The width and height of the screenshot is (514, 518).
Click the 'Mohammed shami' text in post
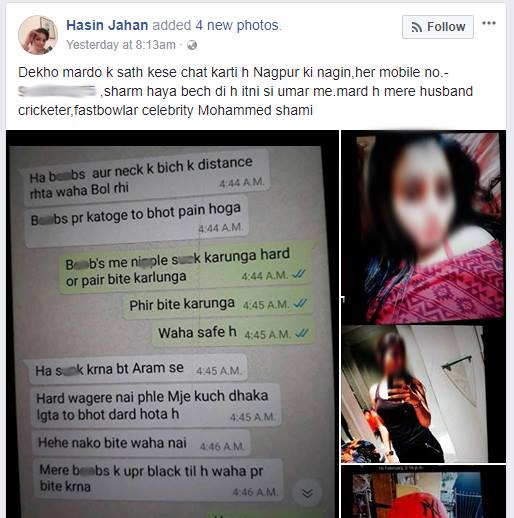point(255,110)
